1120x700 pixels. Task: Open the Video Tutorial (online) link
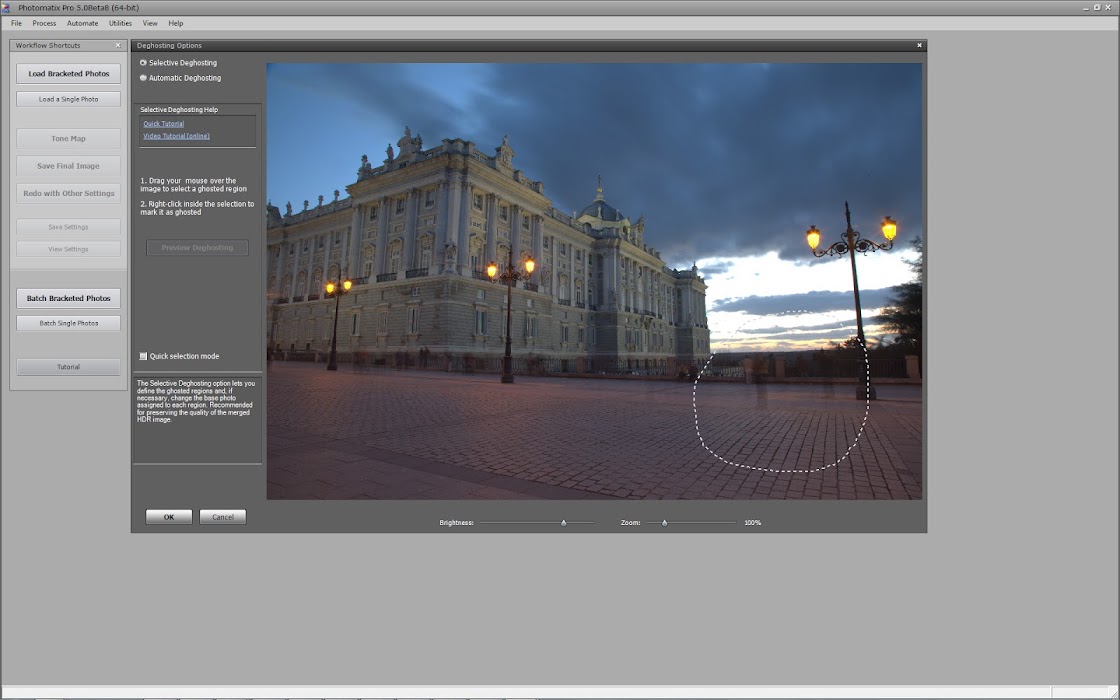(x=176, y=136)
